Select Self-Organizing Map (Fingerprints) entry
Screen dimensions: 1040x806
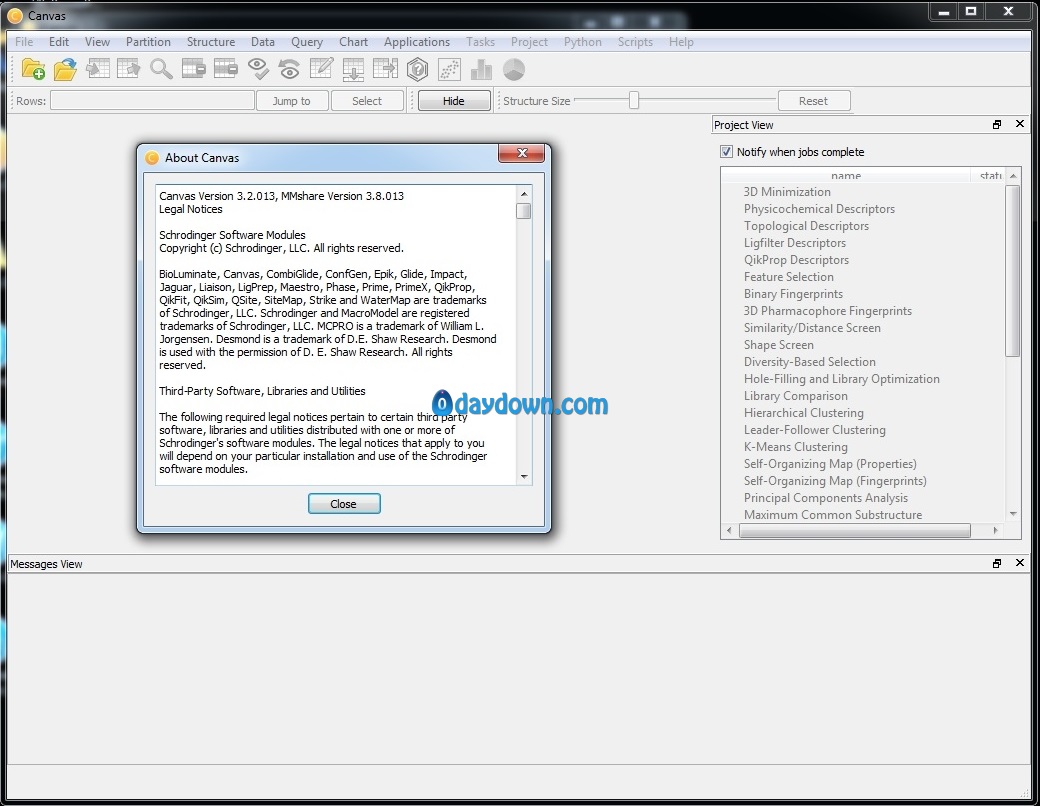point(835,481)
